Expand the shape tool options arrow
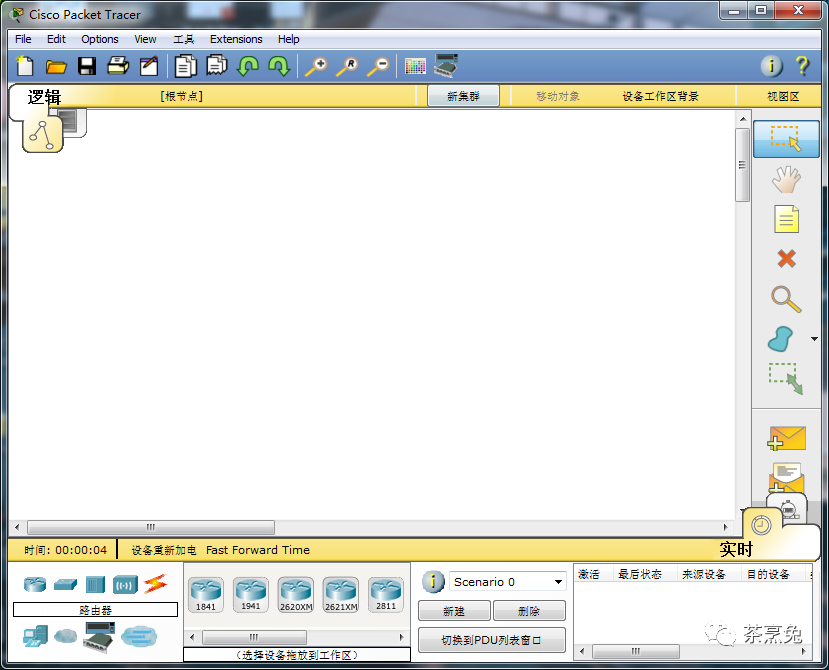Image resolution: width=829 pixels, height=670 pixels. [814, 339]
